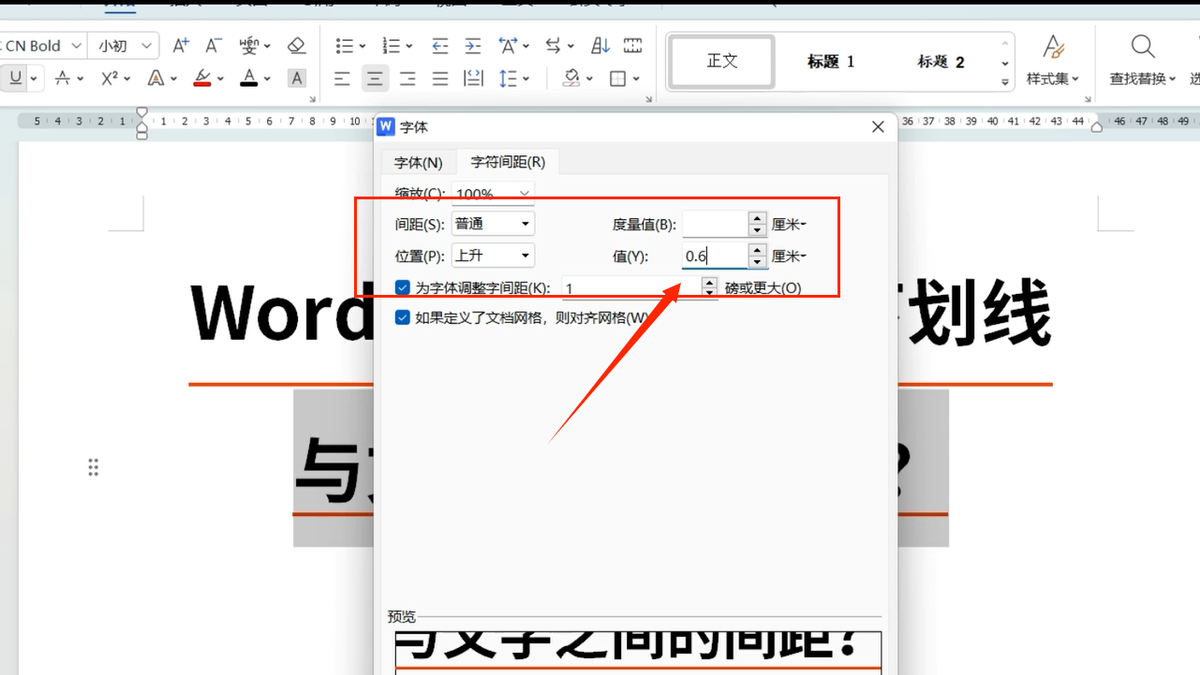1200x675 pixels.
Task: Open the line spacing dropdown arrow
Action: coord(526,78)
